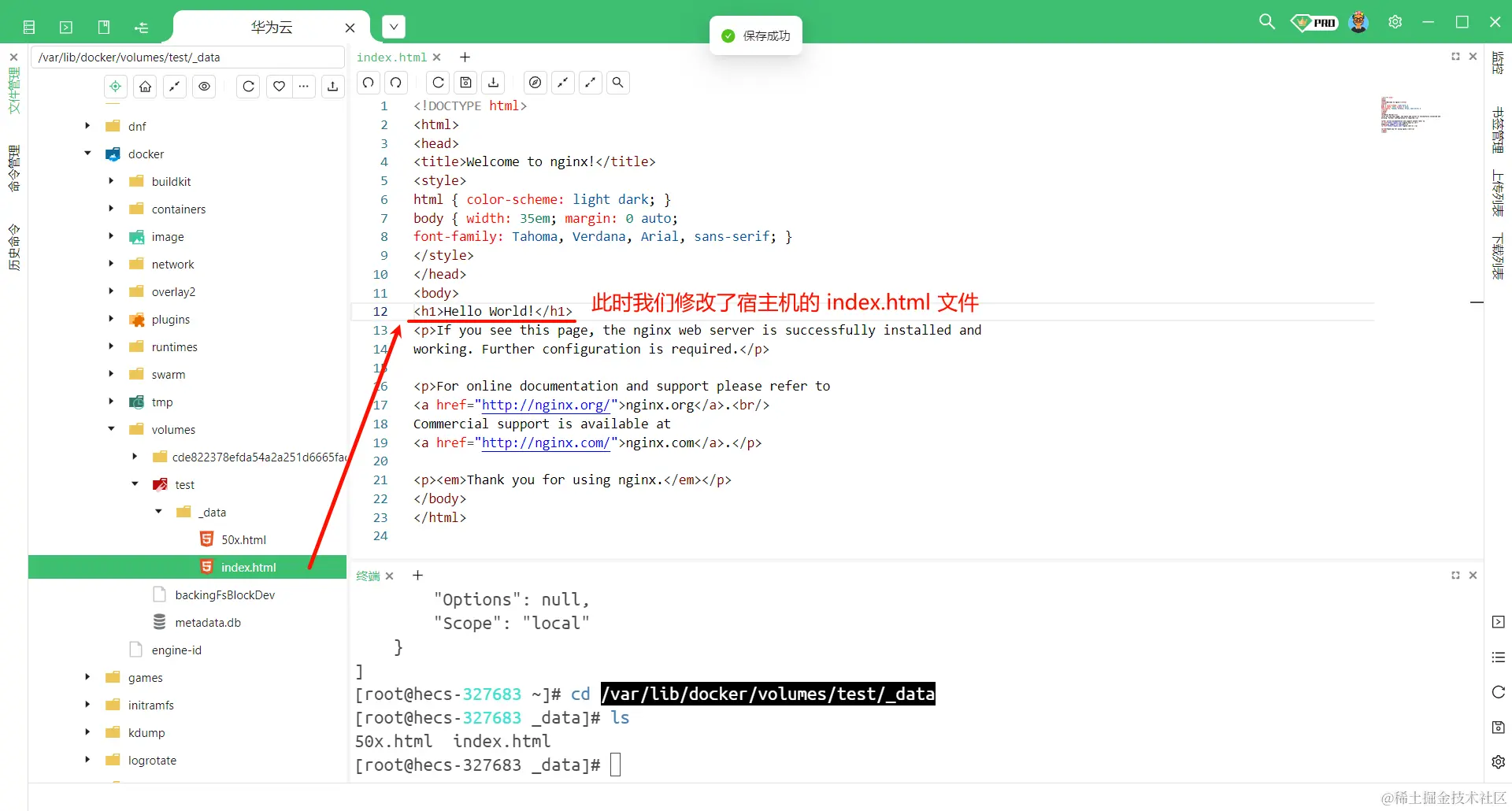1512x811 pixels.
Task: Select the 终端 terminal tab
Action: [x=368, y=576]
